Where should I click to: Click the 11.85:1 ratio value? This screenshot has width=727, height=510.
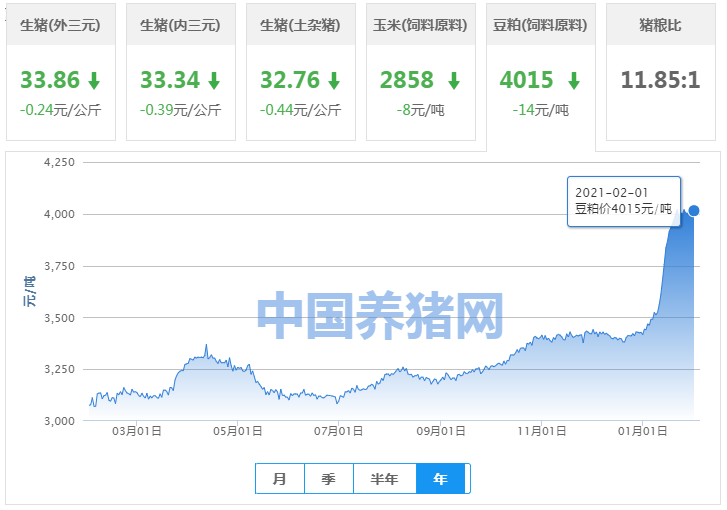659,80
